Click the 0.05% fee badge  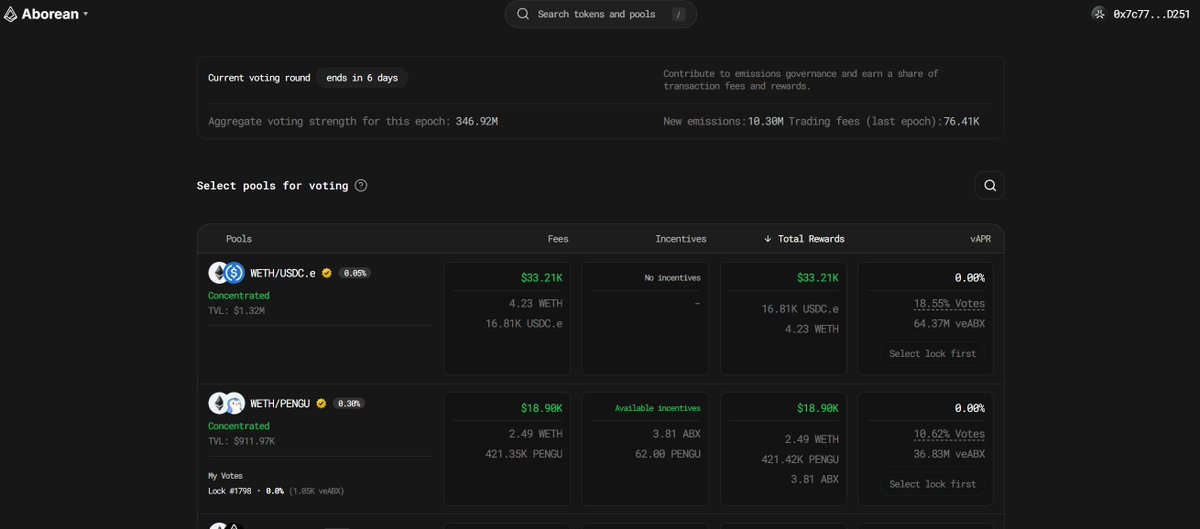point(354,273)
